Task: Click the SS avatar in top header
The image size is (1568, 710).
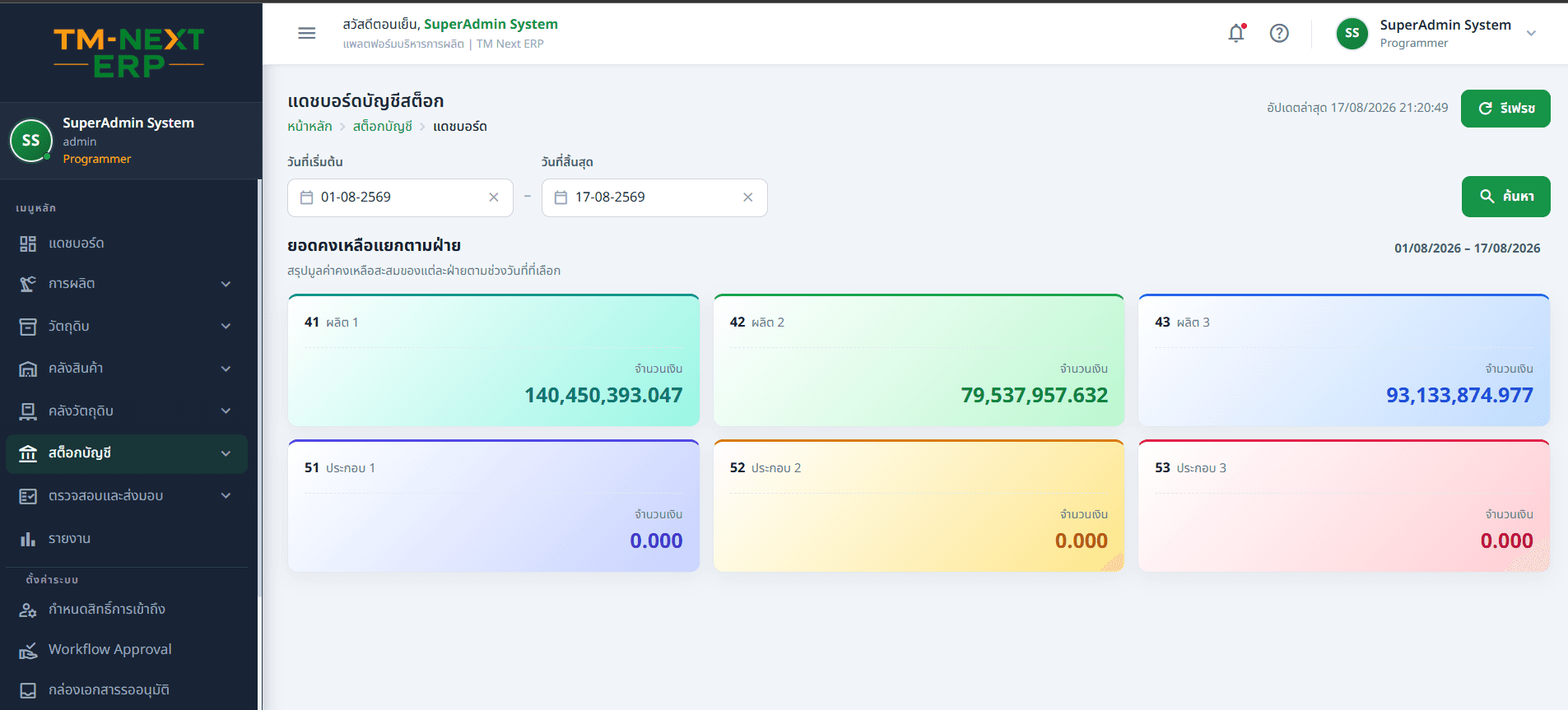Action: pyautogui.click(x=1352, y=34)
